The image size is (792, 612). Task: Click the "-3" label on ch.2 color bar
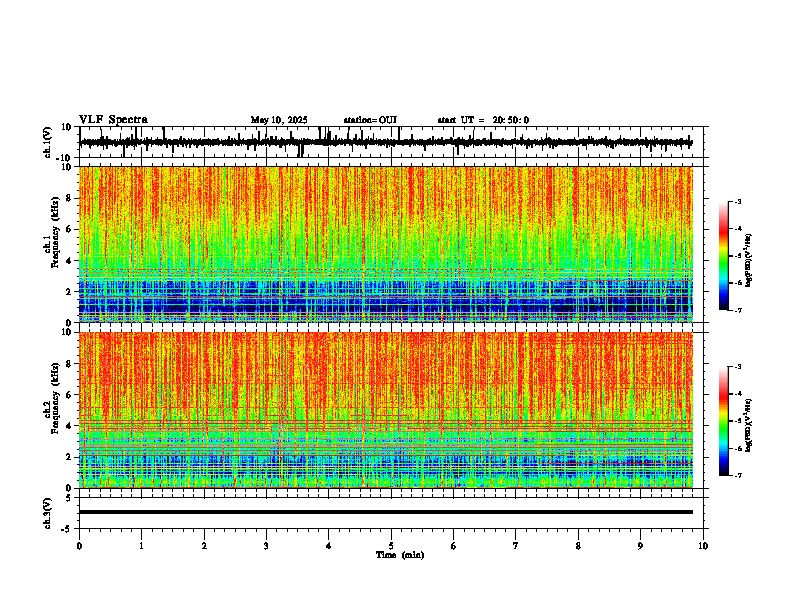coord(737,367)
